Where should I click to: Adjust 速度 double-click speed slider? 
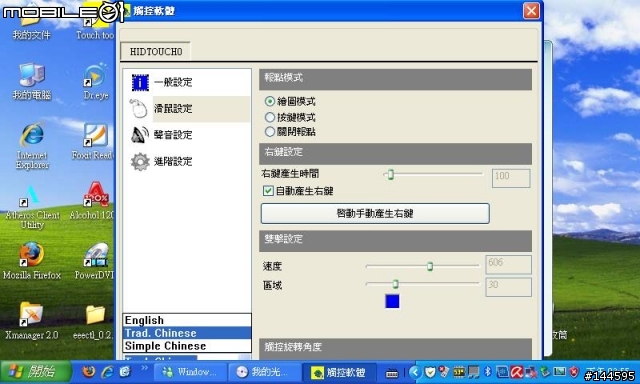(x=430, y=266)
